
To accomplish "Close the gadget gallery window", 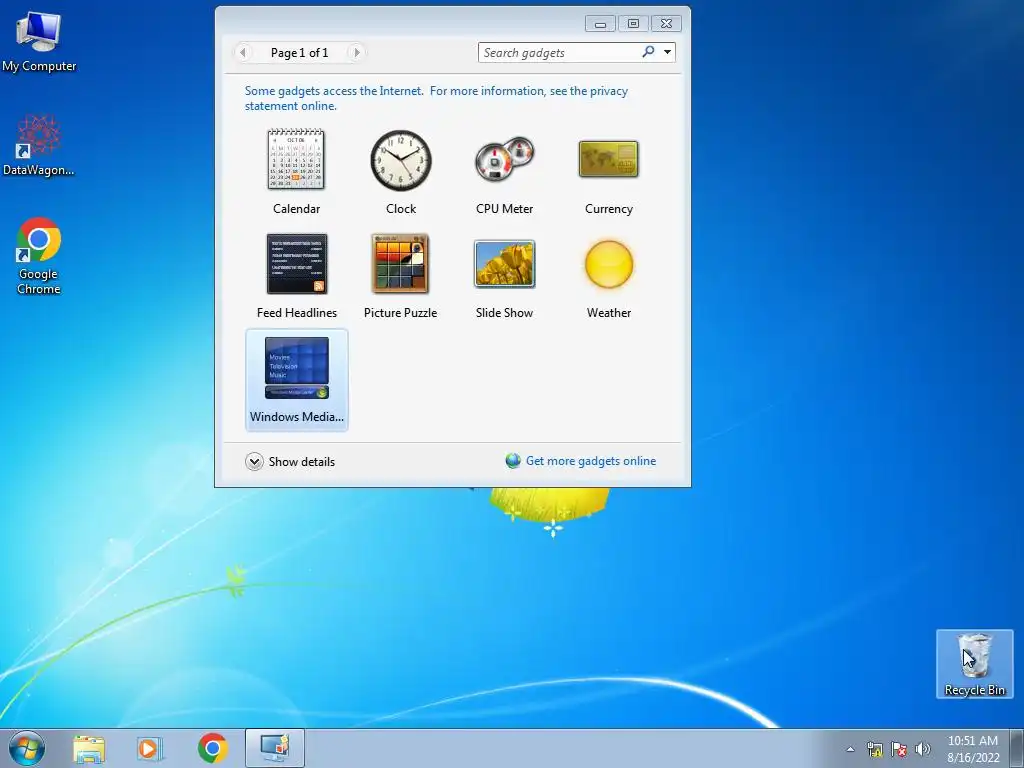I will coord(666,24).
